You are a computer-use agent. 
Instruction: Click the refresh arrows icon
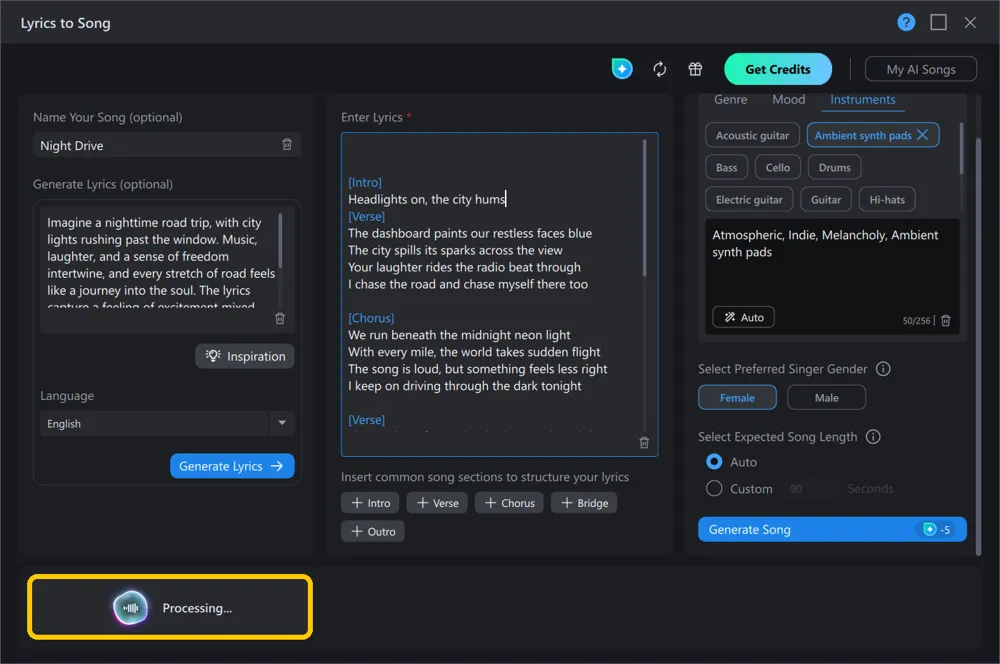coord(659,69)
